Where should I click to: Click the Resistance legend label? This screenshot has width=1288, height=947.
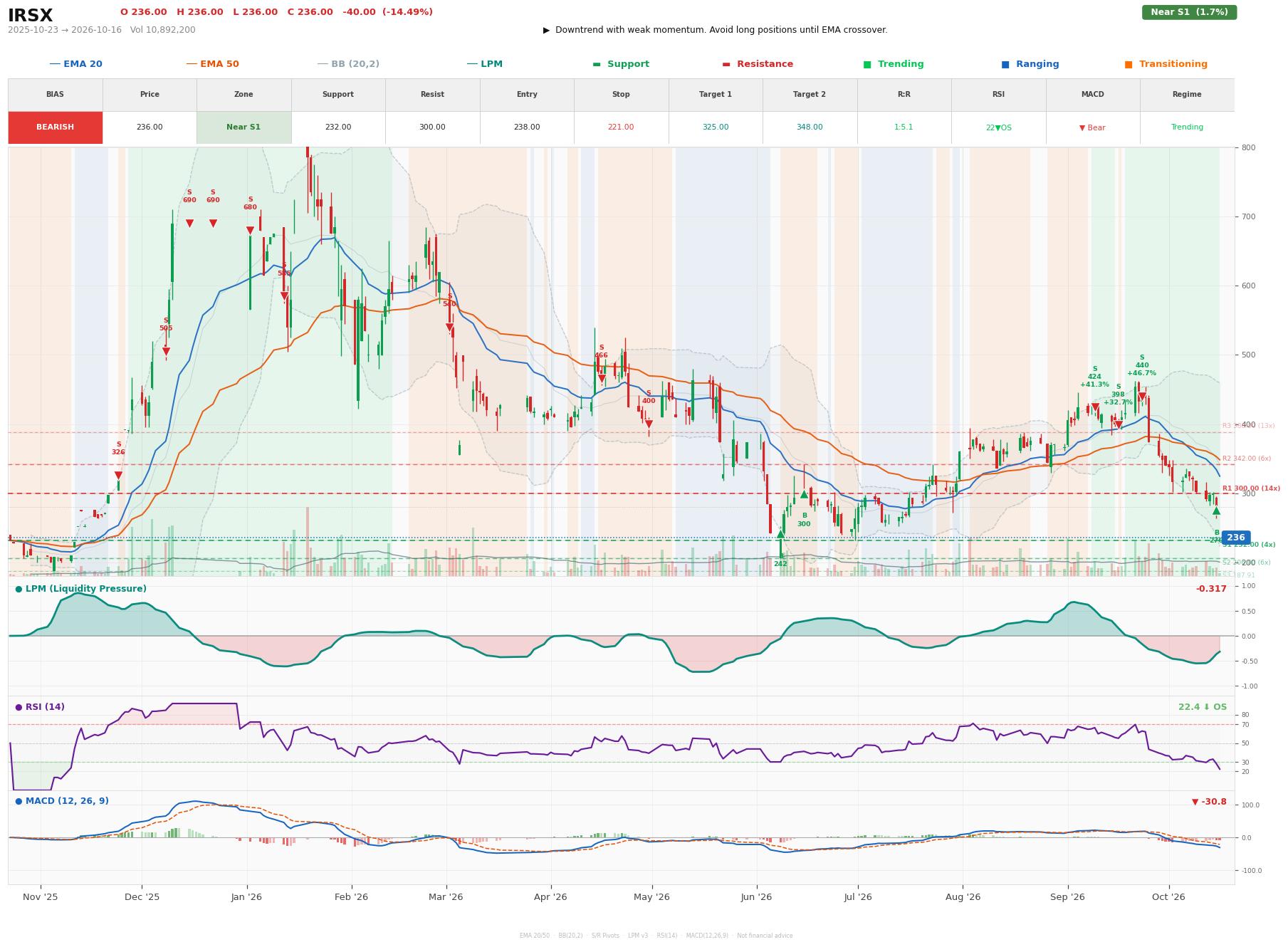pyautogui.click(x=765, y=64)
